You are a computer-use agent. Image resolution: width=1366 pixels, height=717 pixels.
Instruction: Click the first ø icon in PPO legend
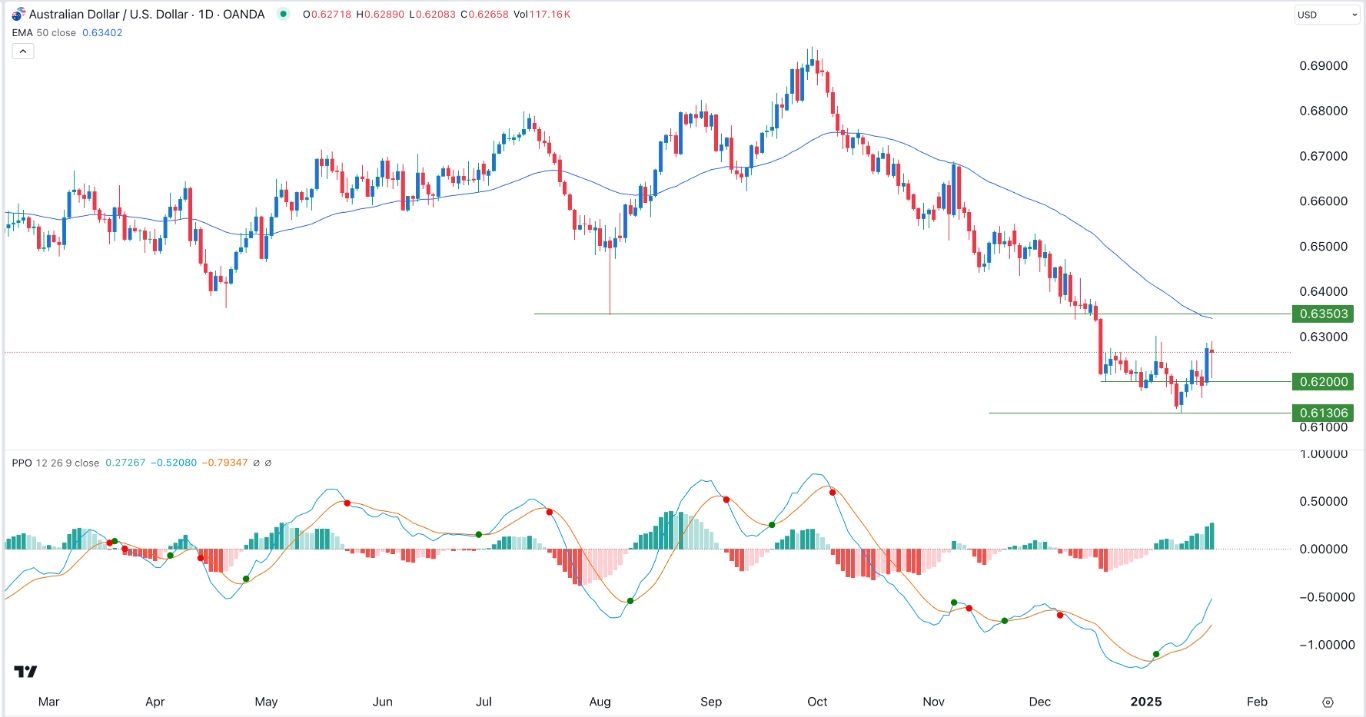256,462
